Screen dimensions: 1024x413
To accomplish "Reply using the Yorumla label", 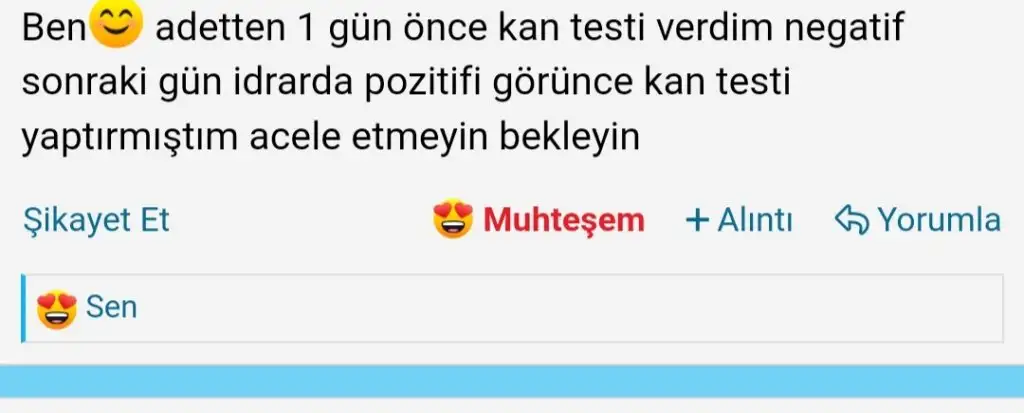I will coord(938,220).
